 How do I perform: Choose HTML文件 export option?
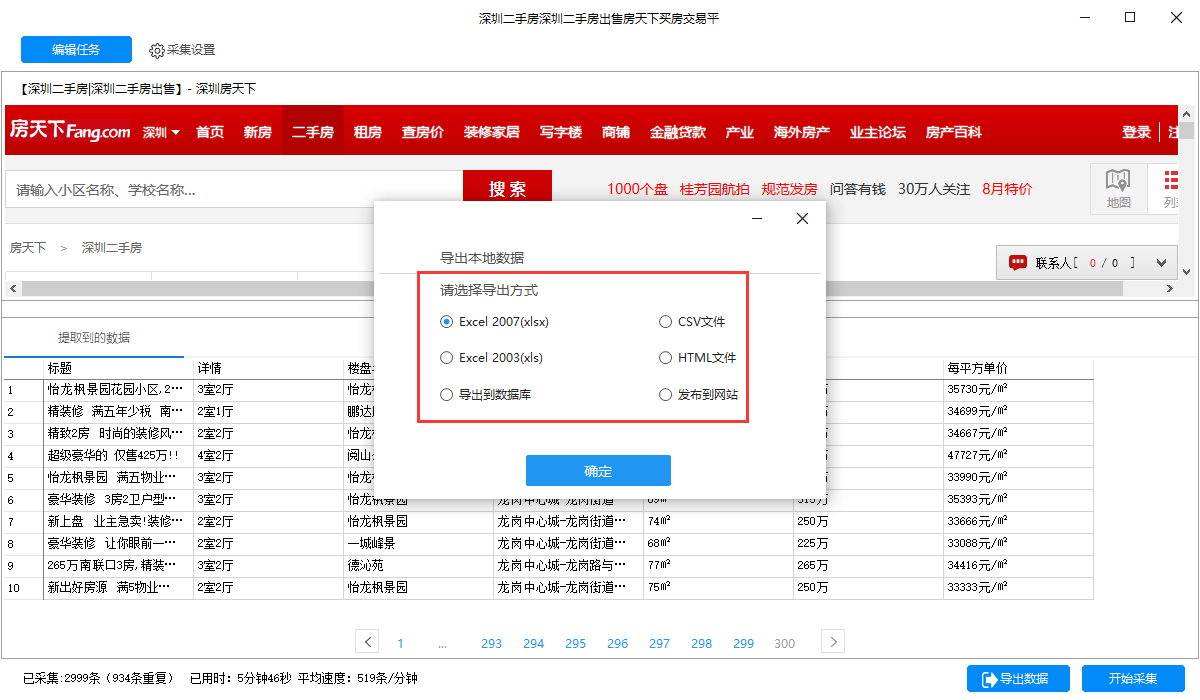(698, 358)
